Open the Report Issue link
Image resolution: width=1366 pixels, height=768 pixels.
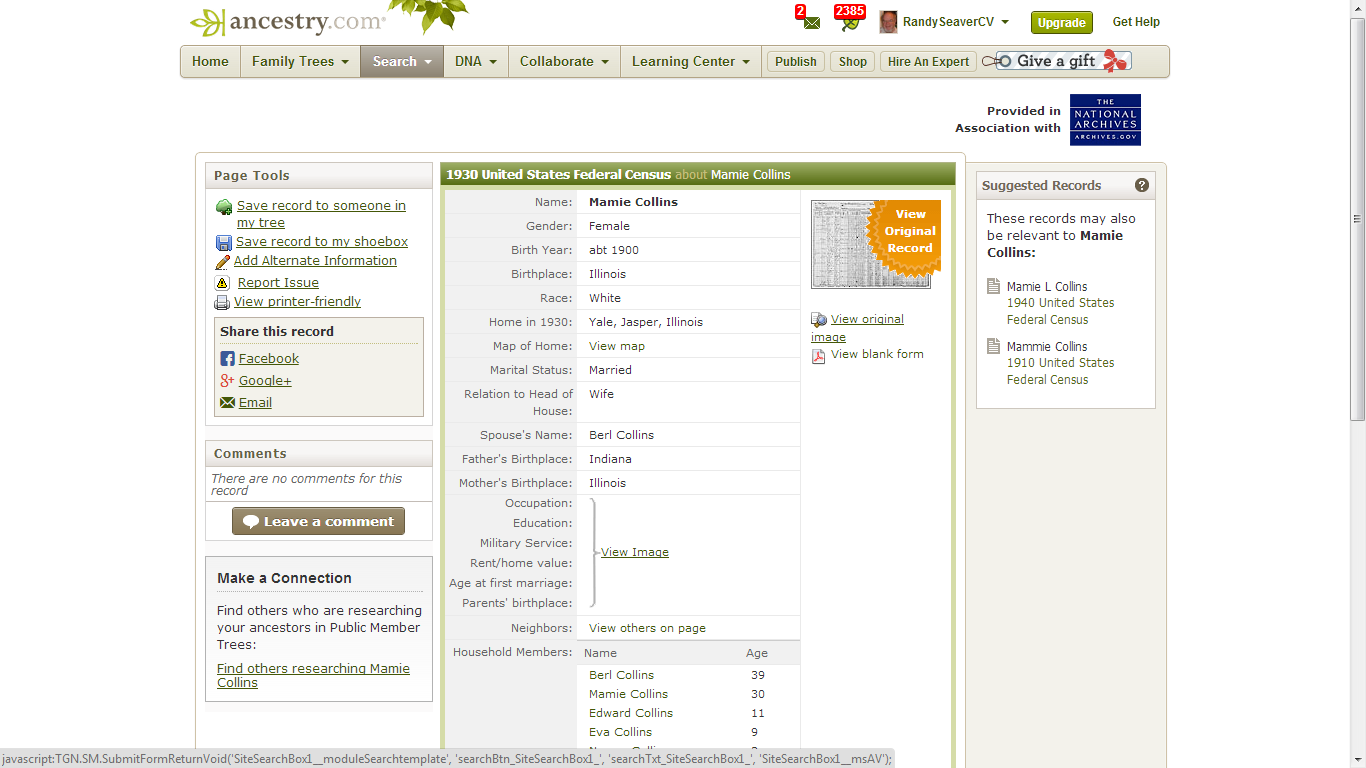278,283
